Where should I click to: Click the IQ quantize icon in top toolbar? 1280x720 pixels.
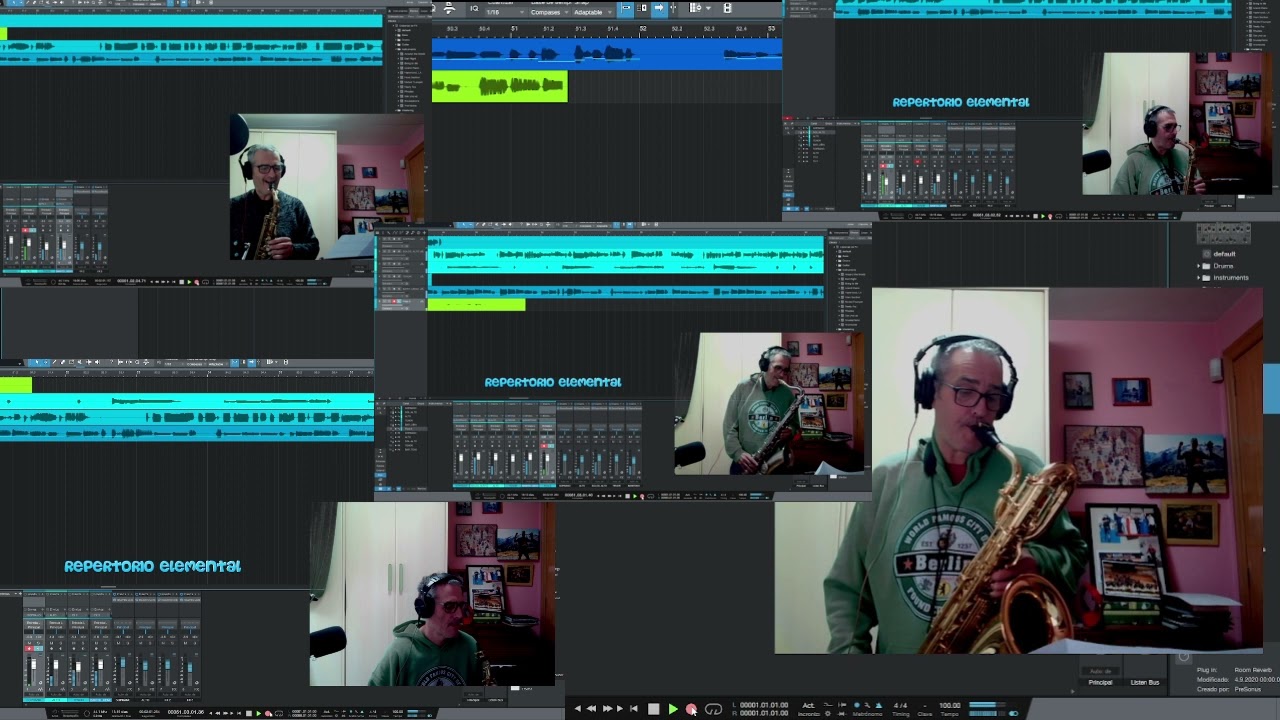point(474,9)
